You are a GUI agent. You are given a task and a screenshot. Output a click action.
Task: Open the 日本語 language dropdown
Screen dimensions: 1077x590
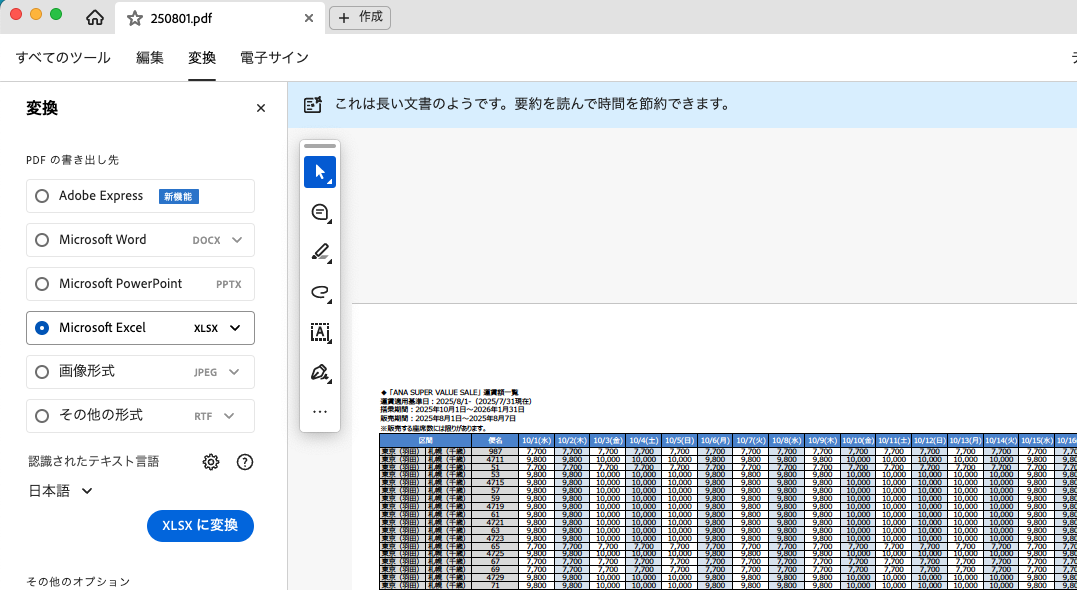click(x=60, y=491)
